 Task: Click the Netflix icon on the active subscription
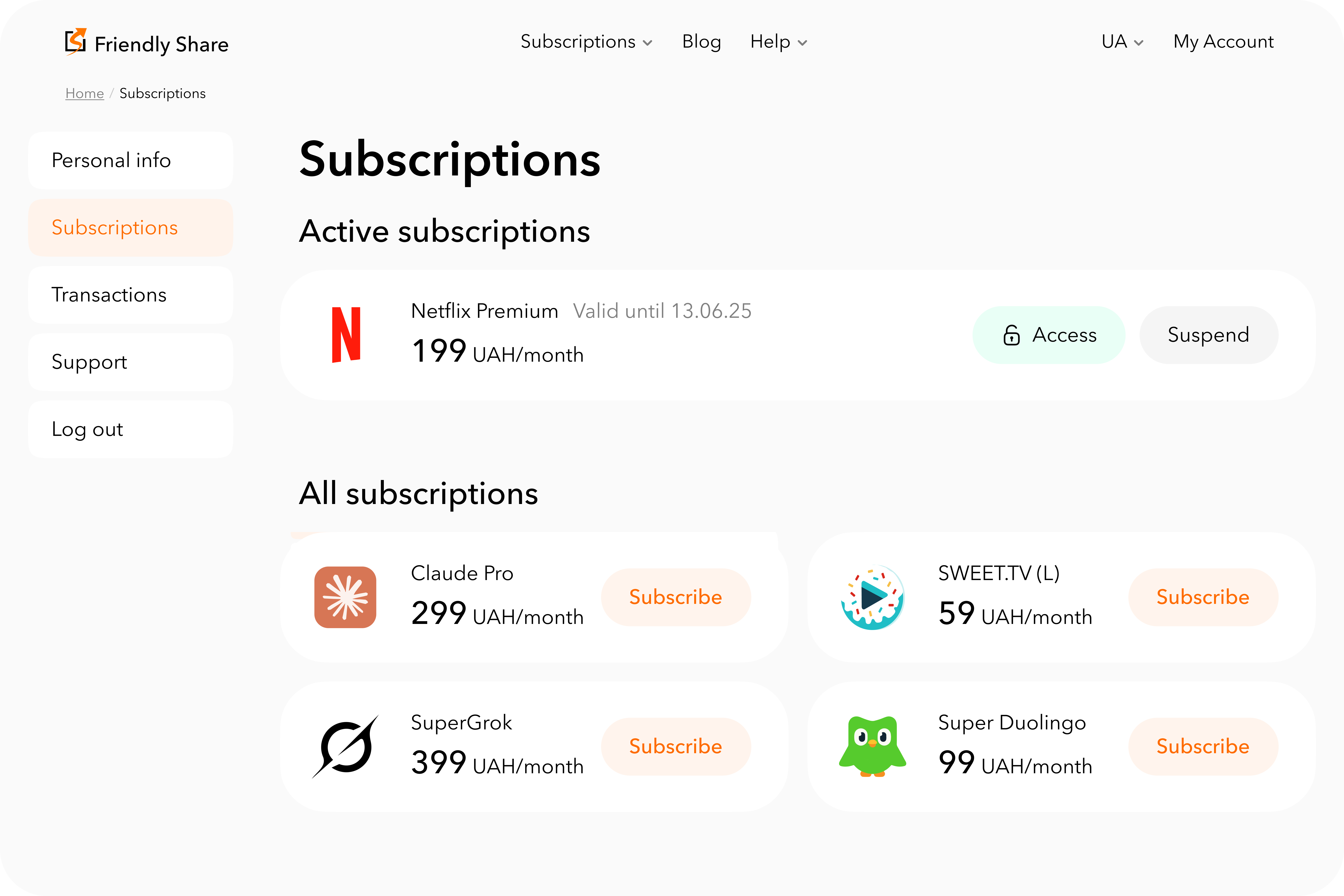(x=346, y=335)
